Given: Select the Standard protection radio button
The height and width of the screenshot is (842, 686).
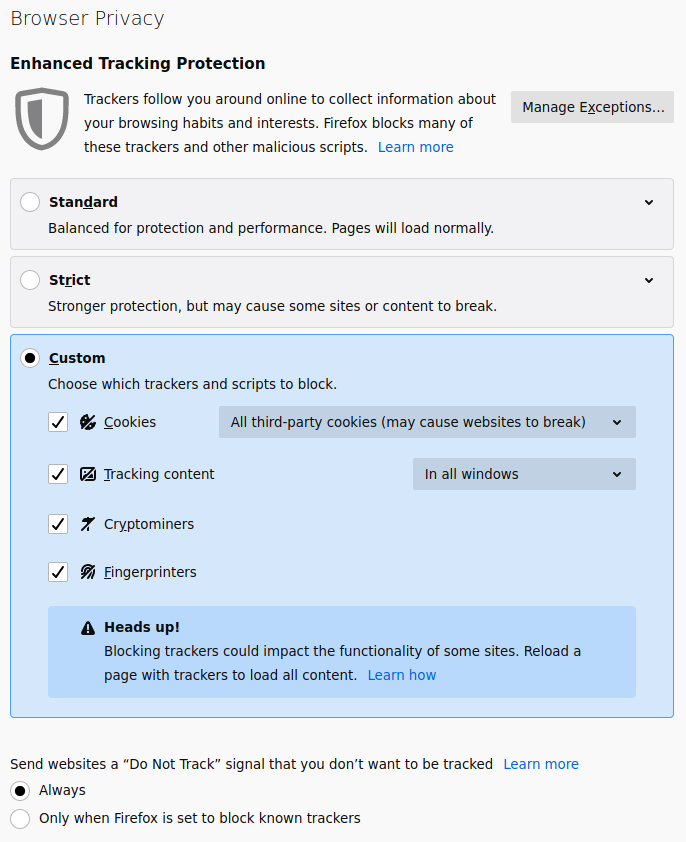Looking at the screenshot, I should (x=30, y=202).
